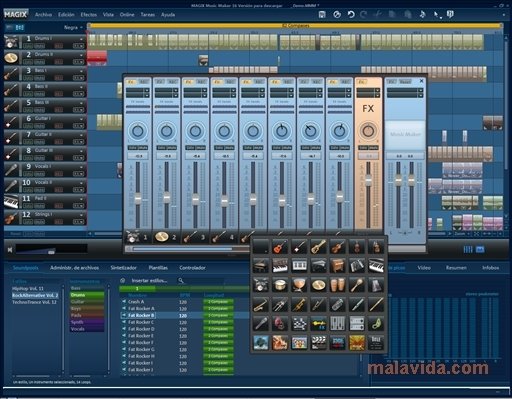
Task: Open the Efectos menu
Action: pos(88,15)
